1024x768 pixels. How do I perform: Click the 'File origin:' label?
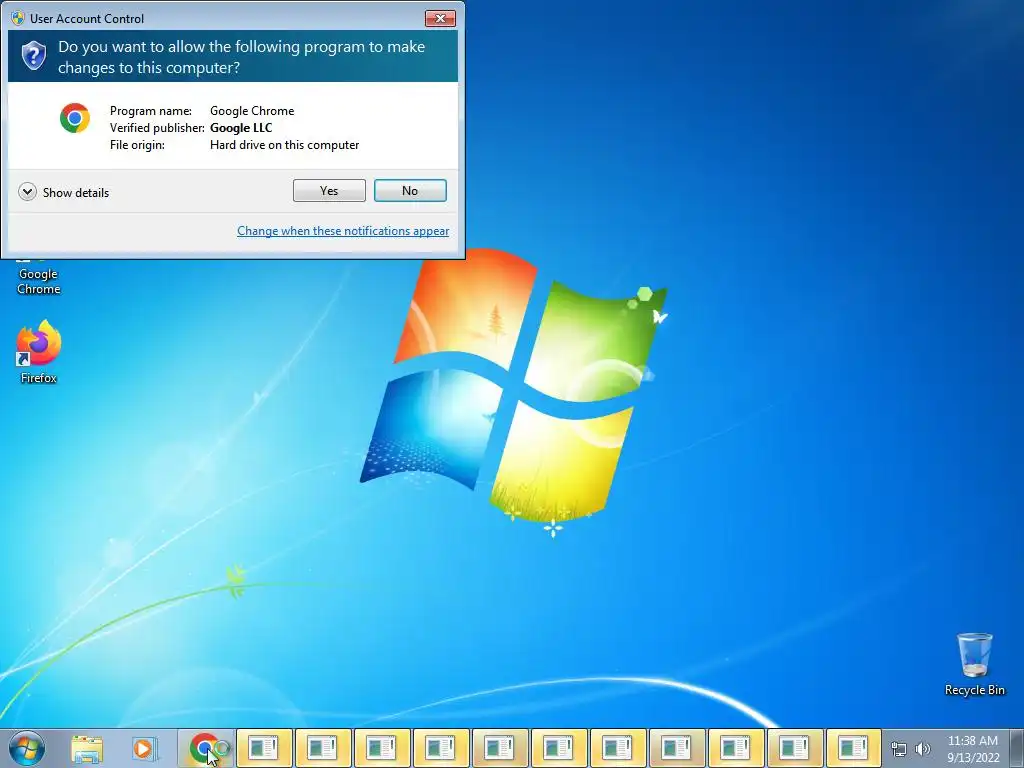click(137, 145)
